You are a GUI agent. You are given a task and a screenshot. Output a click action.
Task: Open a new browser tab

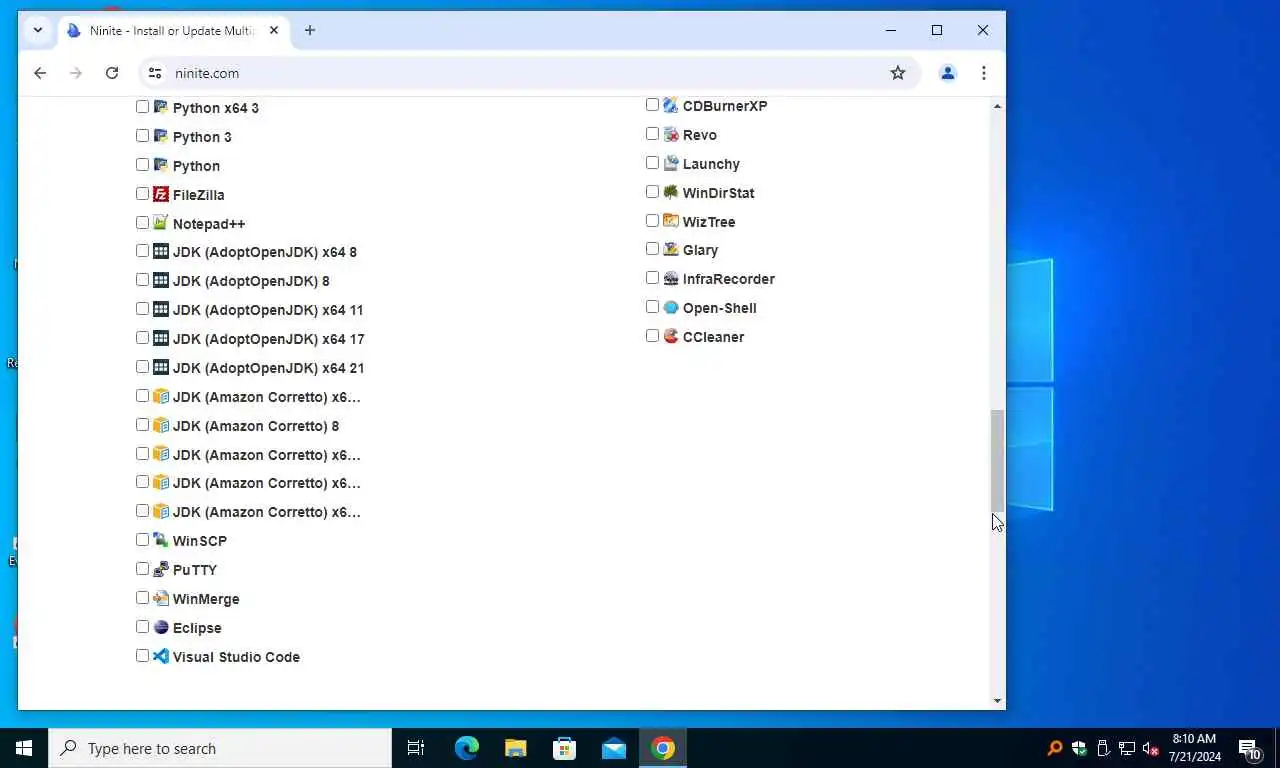click(310, 30)
